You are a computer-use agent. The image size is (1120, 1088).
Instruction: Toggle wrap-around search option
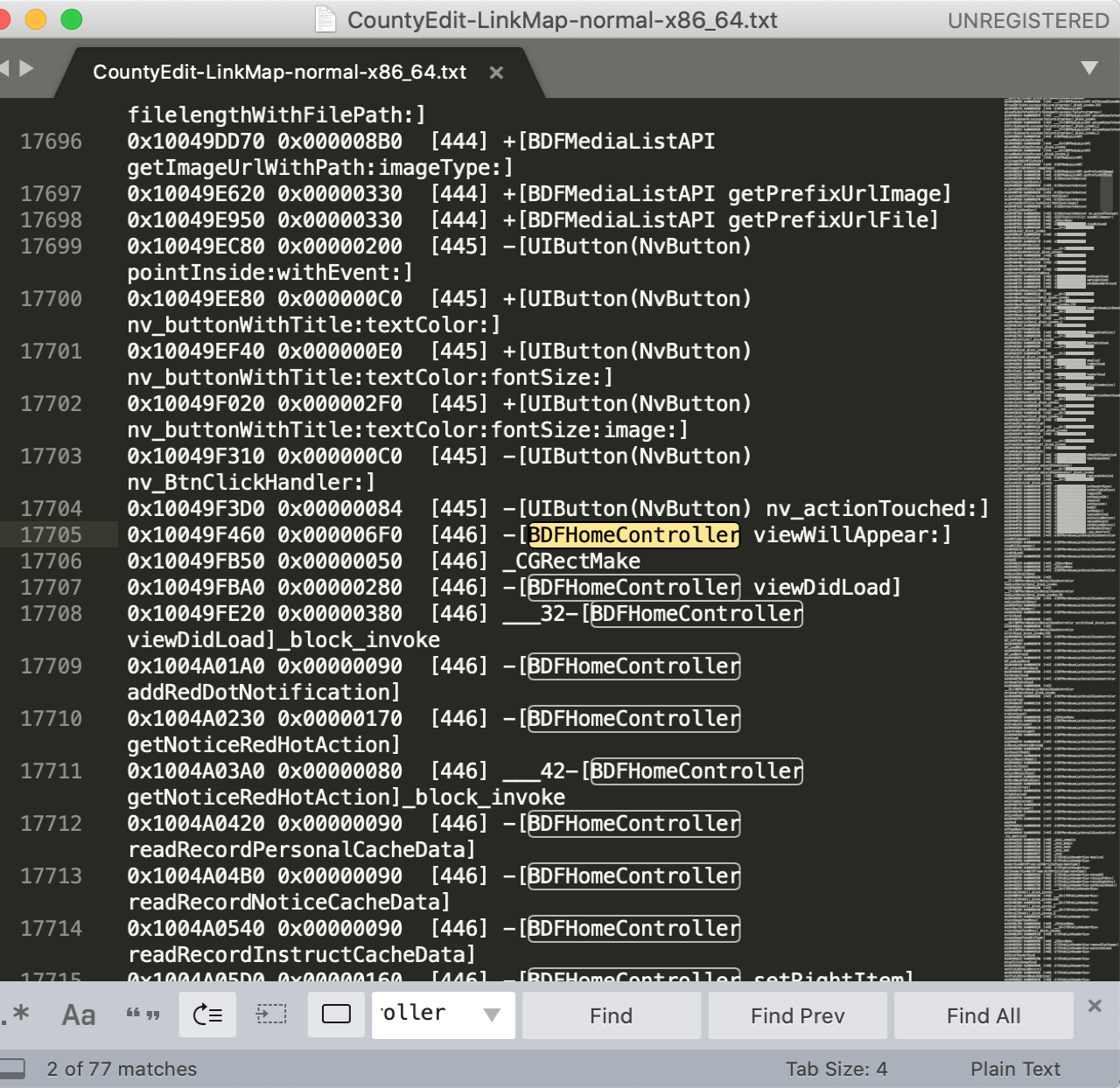click(x=207, y=1015)
